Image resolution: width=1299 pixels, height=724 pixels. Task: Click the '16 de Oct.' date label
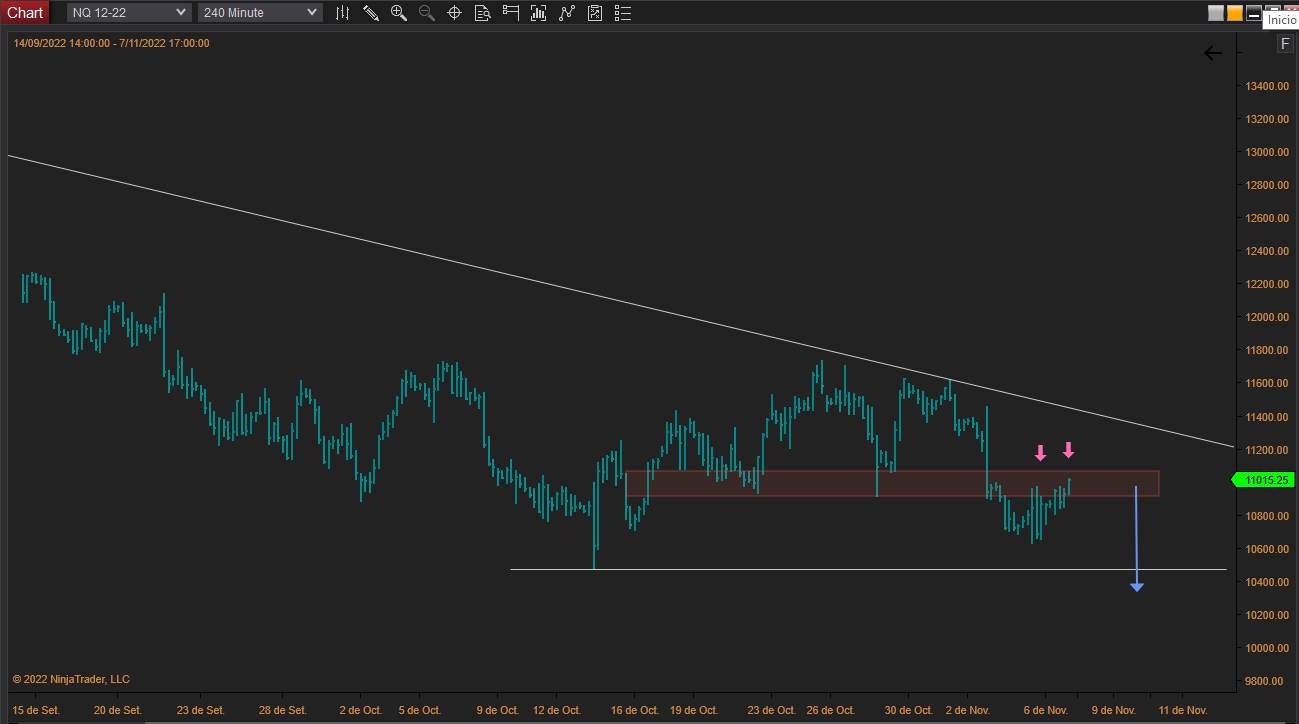636,710
